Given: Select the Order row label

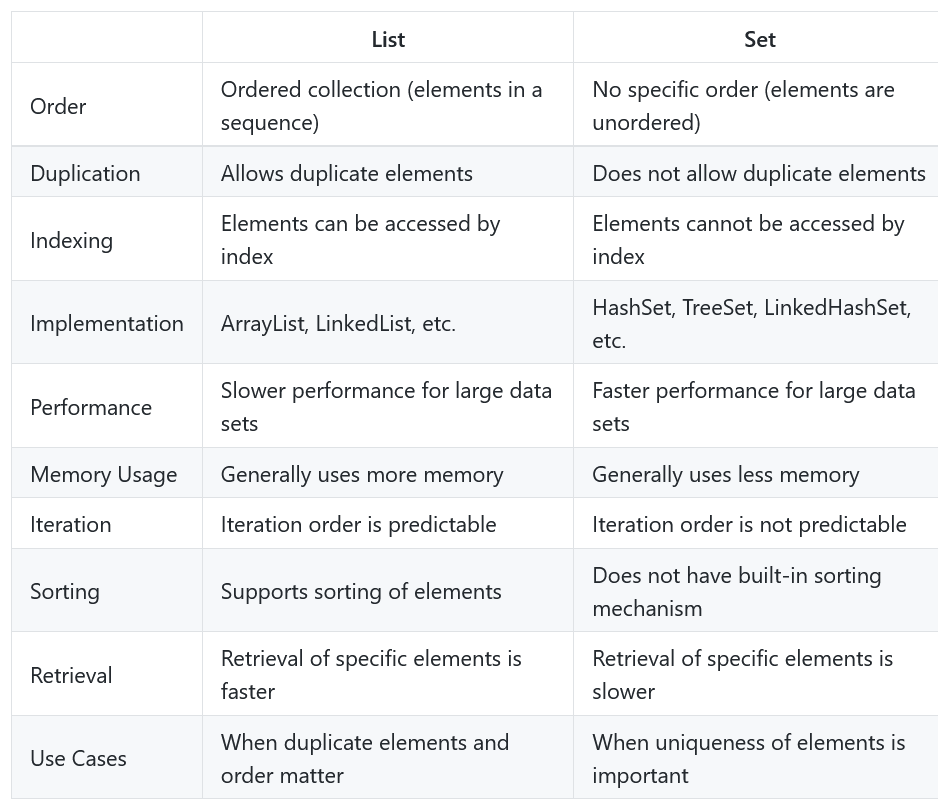Looking at the screenshot, I should pos(58,106).
